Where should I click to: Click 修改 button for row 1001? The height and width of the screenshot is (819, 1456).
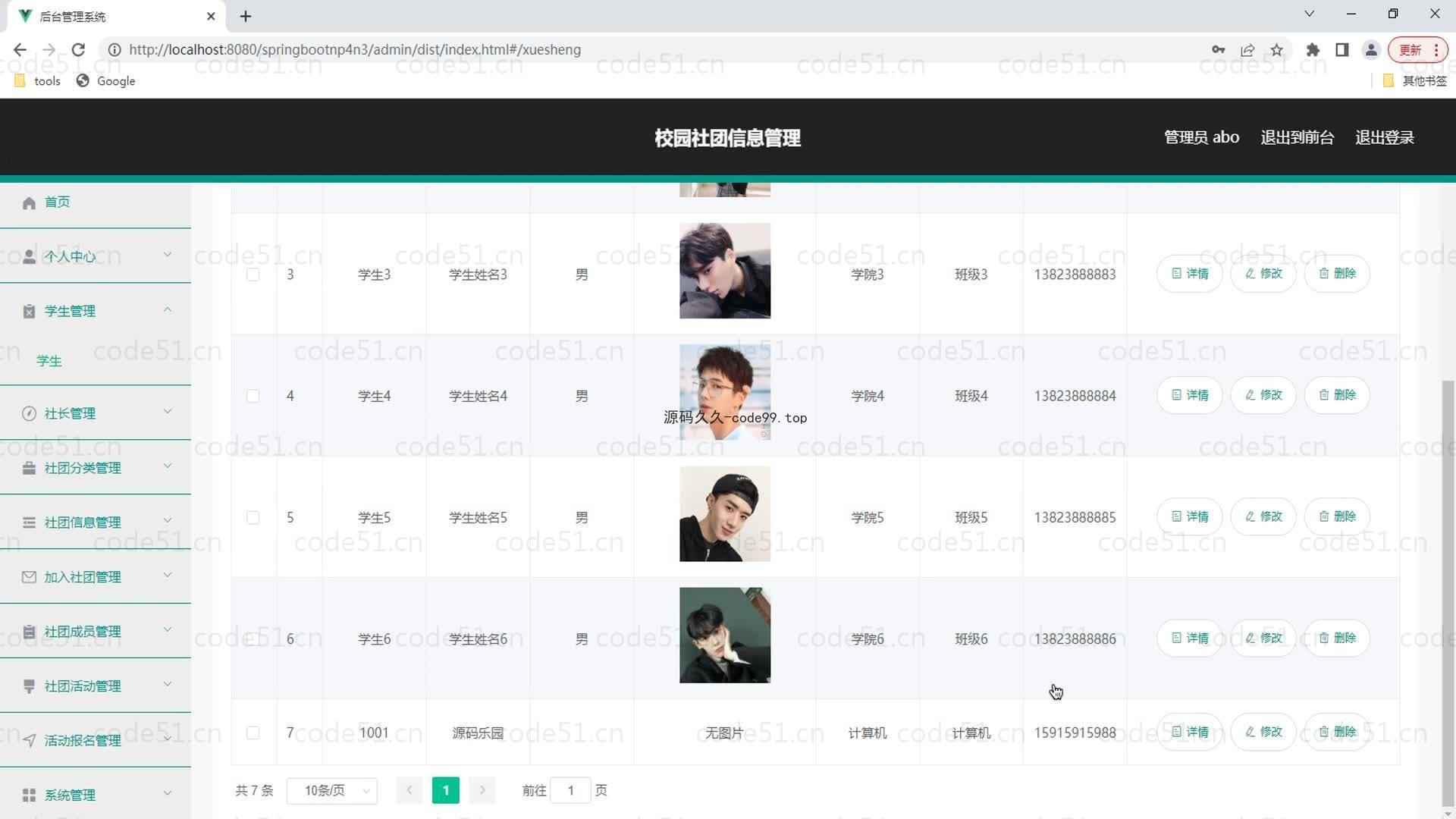[1263, 733]
